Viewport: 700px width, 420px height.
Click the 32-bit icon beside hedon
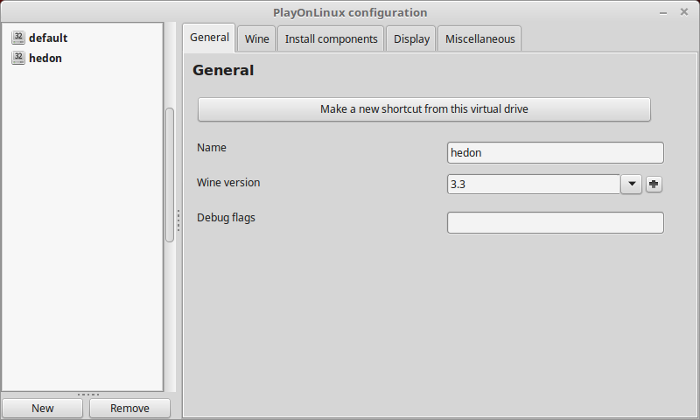tap(18, 58)
